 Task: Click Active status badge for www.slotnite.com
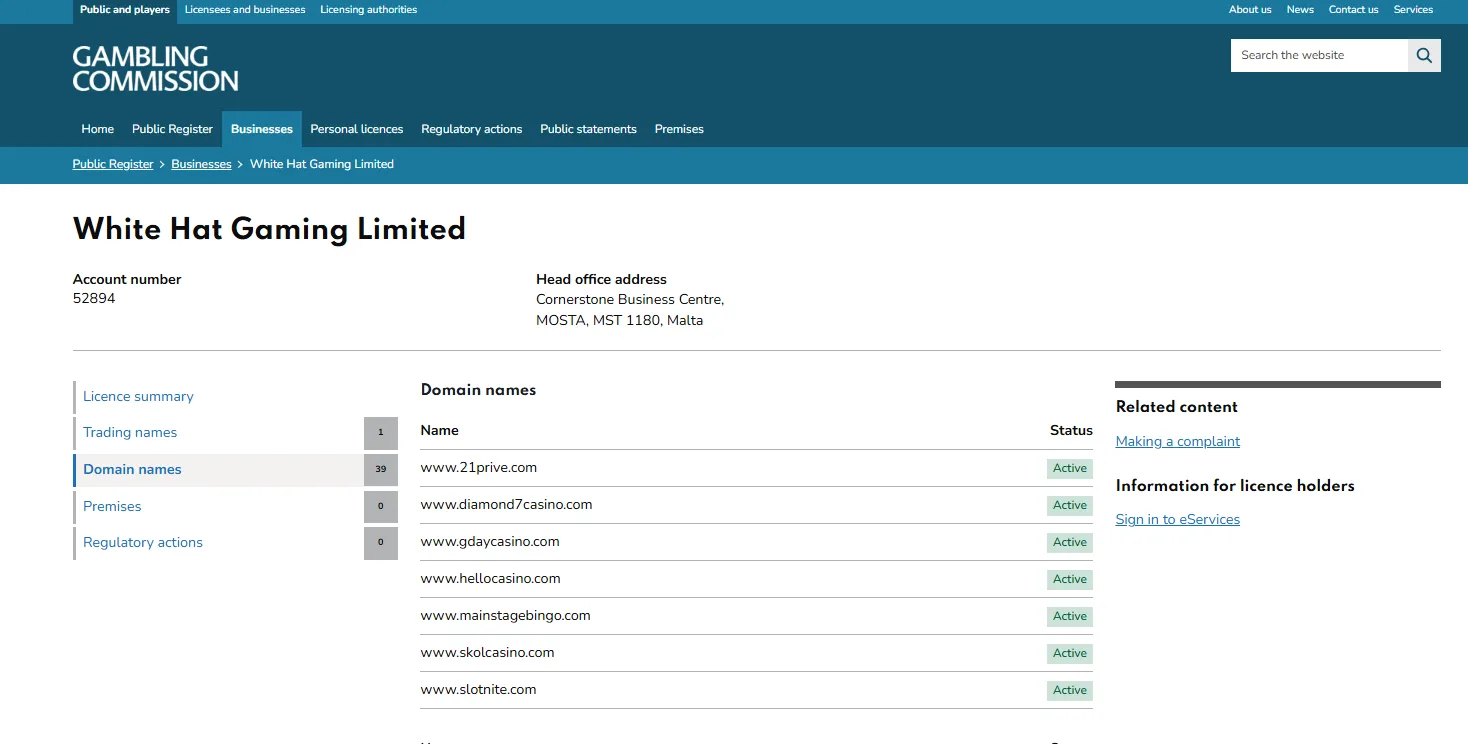1070,690
